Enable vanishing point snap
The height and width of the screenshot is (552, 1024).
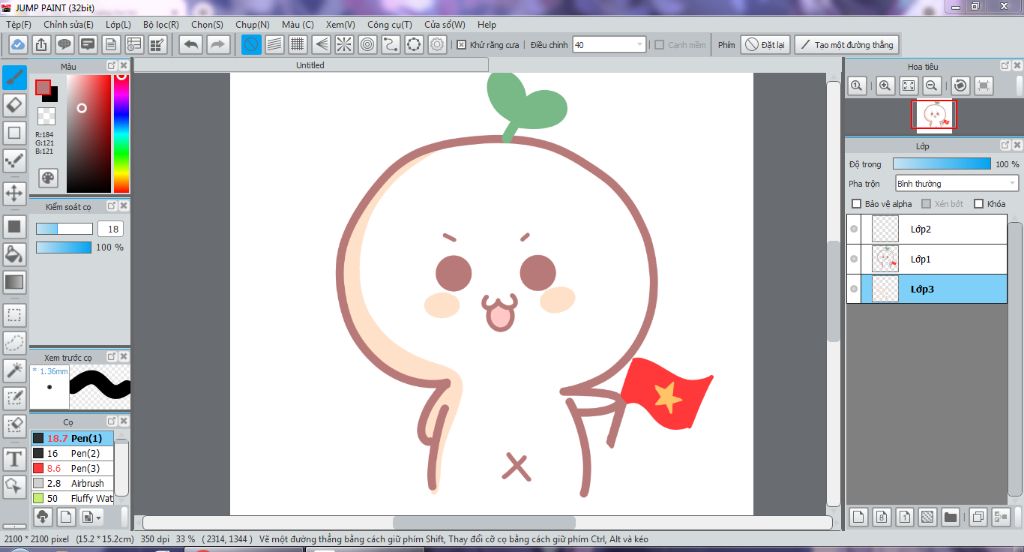(x=321, y=44)
